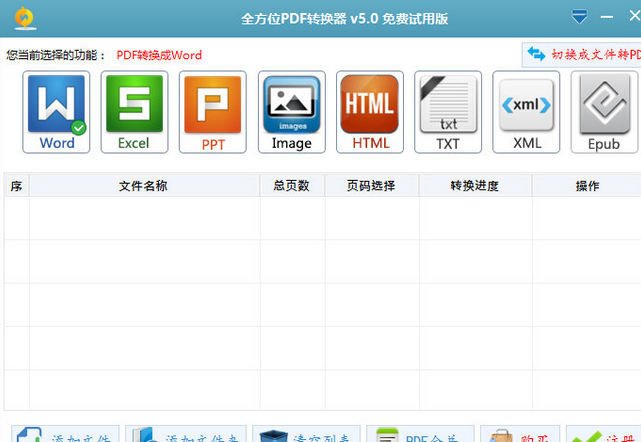Select the TXT conversion icon
The width and height of the screenshot is (641, 442).
coord(448,112)
